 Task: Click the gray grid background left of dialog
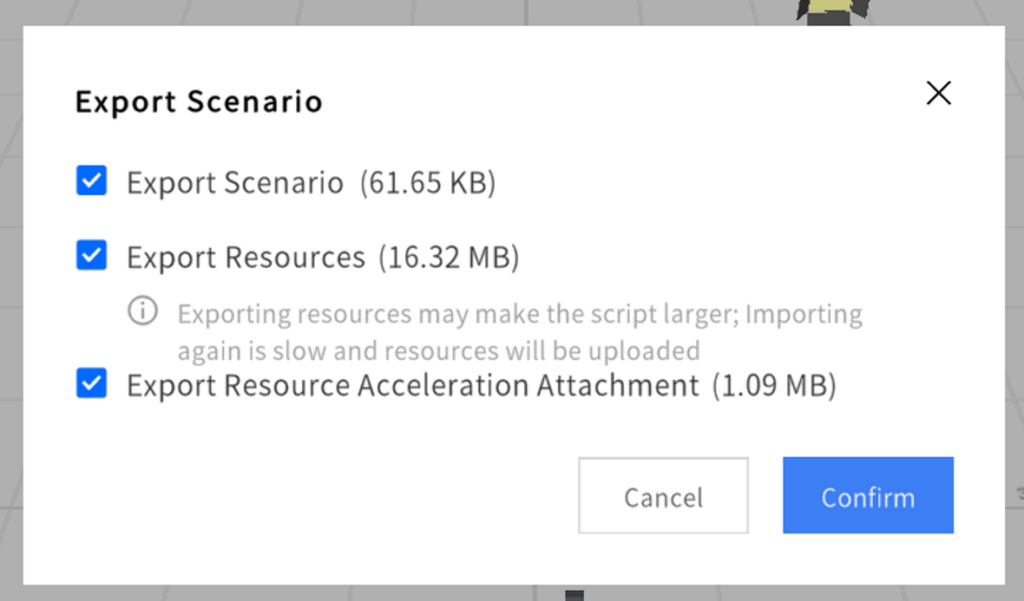(11, 300)
